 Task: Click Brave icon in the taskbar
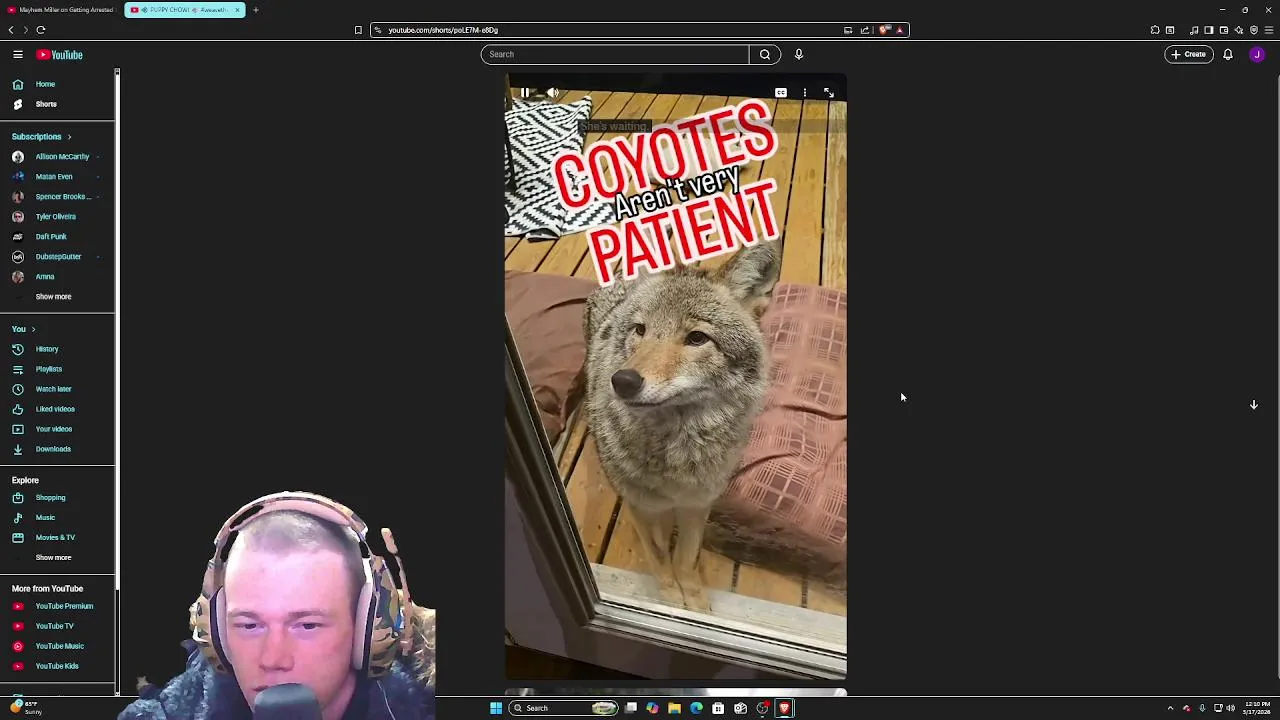[x=784, y=708]
